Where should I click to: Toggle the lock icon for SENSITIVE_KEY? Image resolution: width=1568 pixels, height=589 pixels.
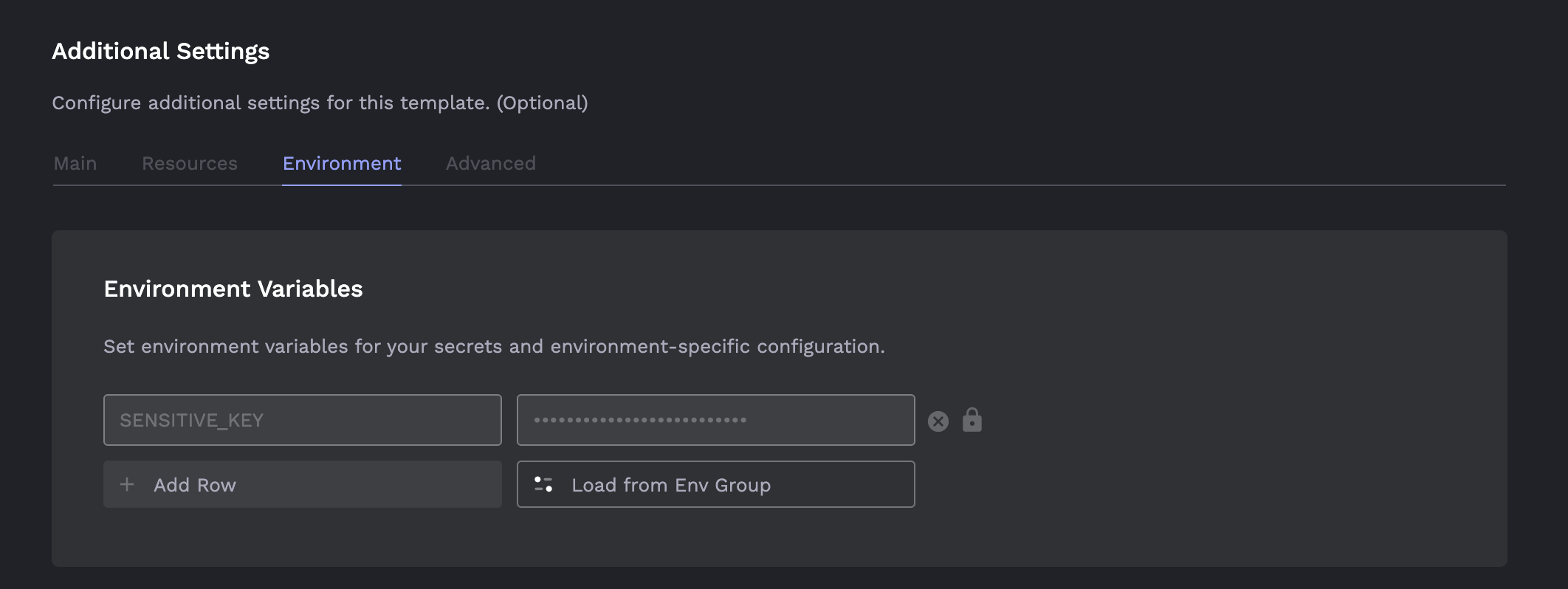pos(972,420)
